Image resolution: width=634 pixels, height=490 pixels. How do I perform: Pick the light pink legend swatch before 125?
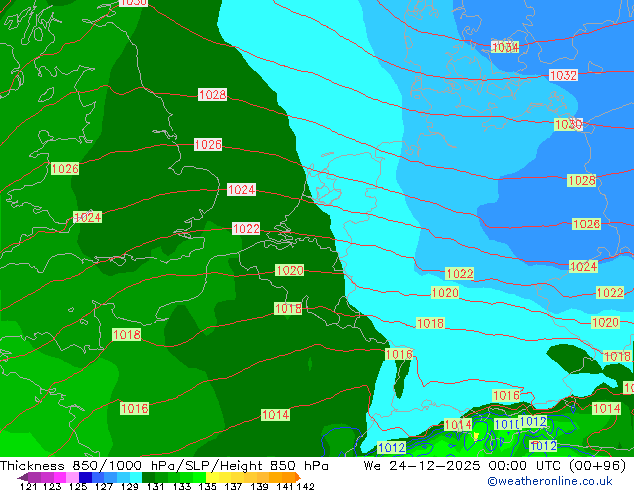[x=72, y=477]
